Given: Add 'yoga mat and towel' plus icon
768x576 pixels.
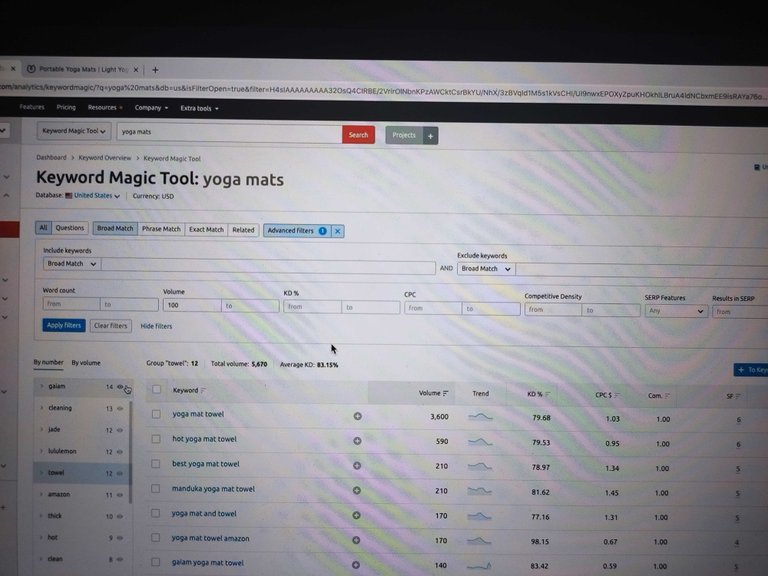Looking at the screenshot, I should [357, 515].
